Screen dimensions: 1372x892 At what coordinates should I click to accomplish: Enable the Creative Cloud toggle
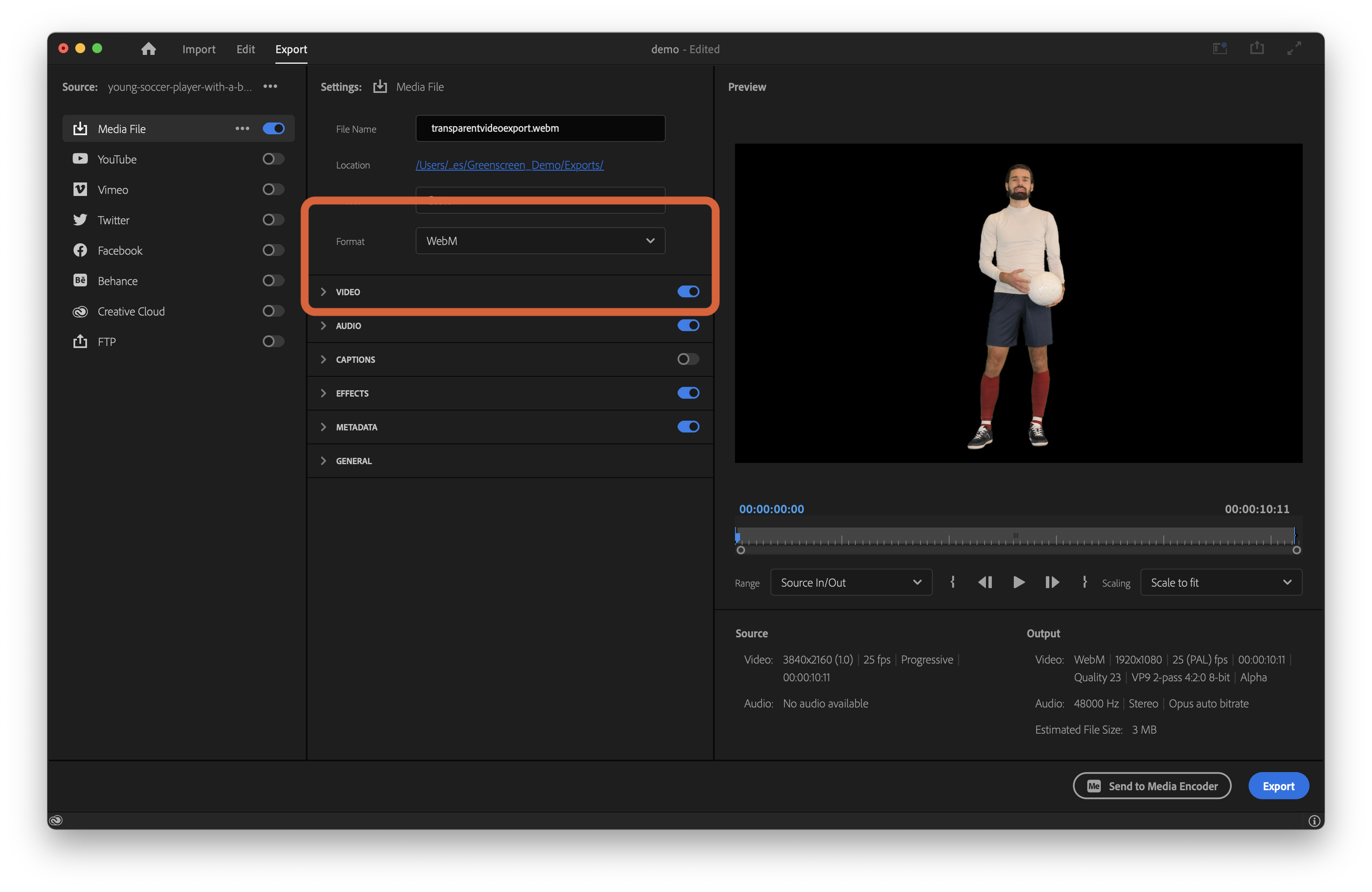274,311
